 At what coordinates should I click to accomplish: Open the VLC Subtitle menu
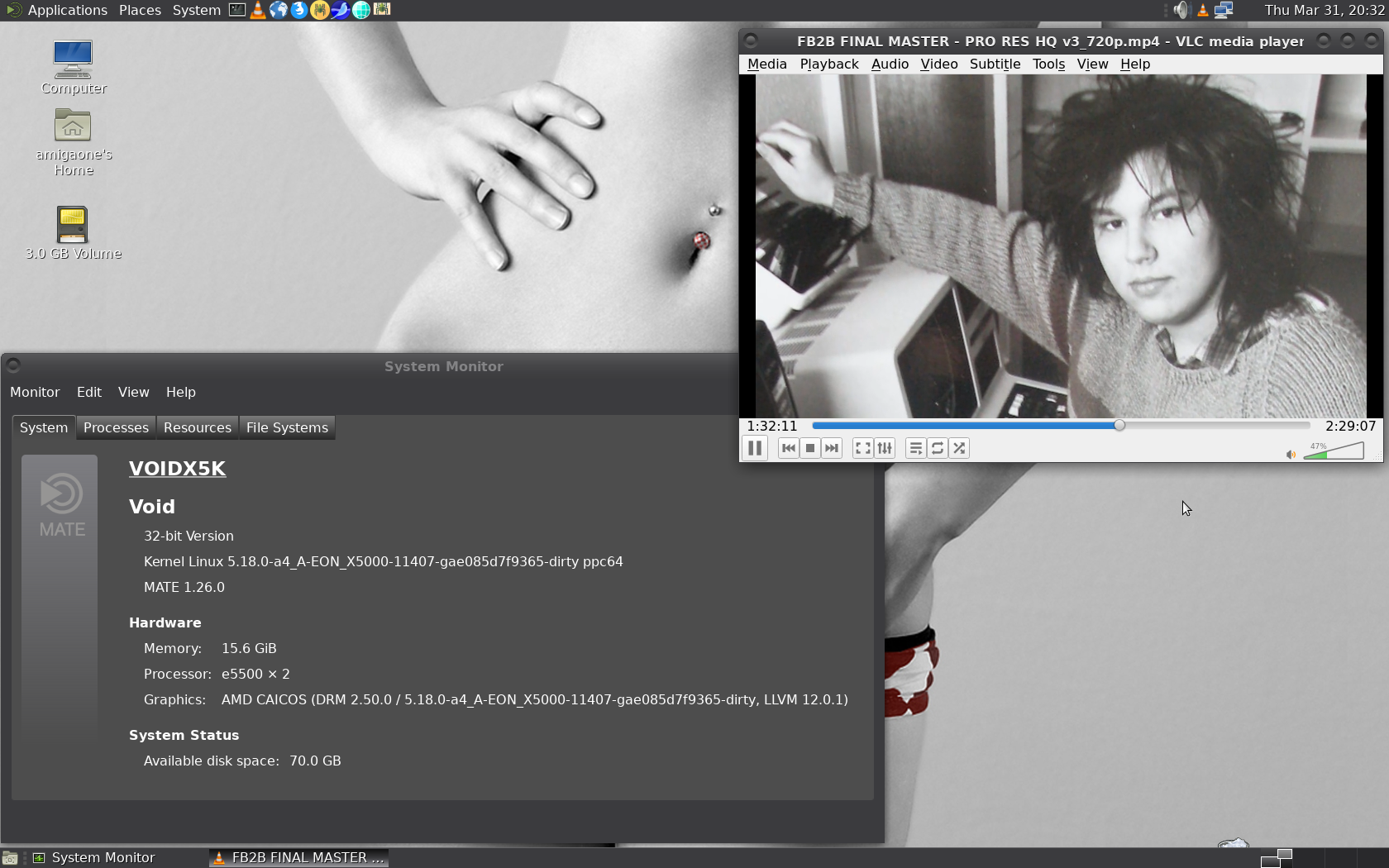tap(995, 64)
